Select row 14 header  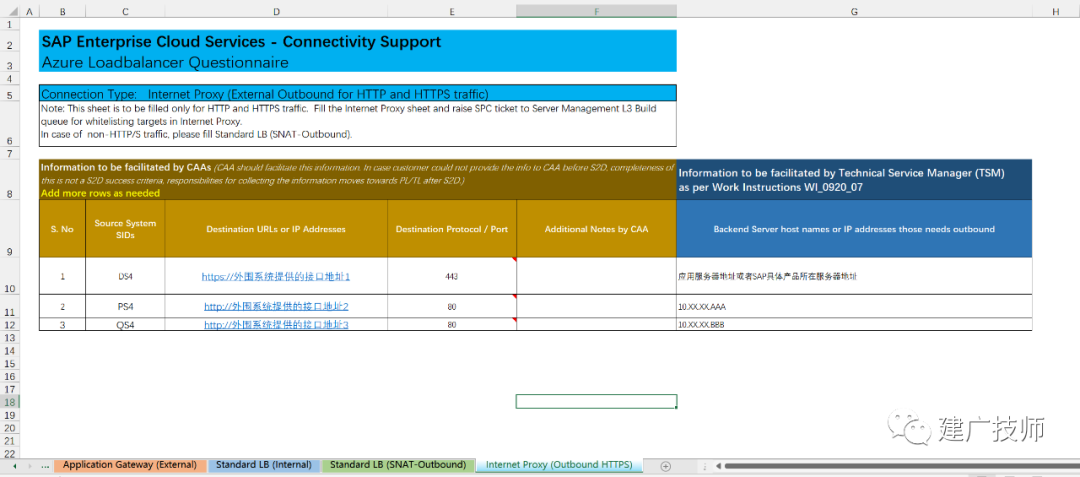pos(10,350)
